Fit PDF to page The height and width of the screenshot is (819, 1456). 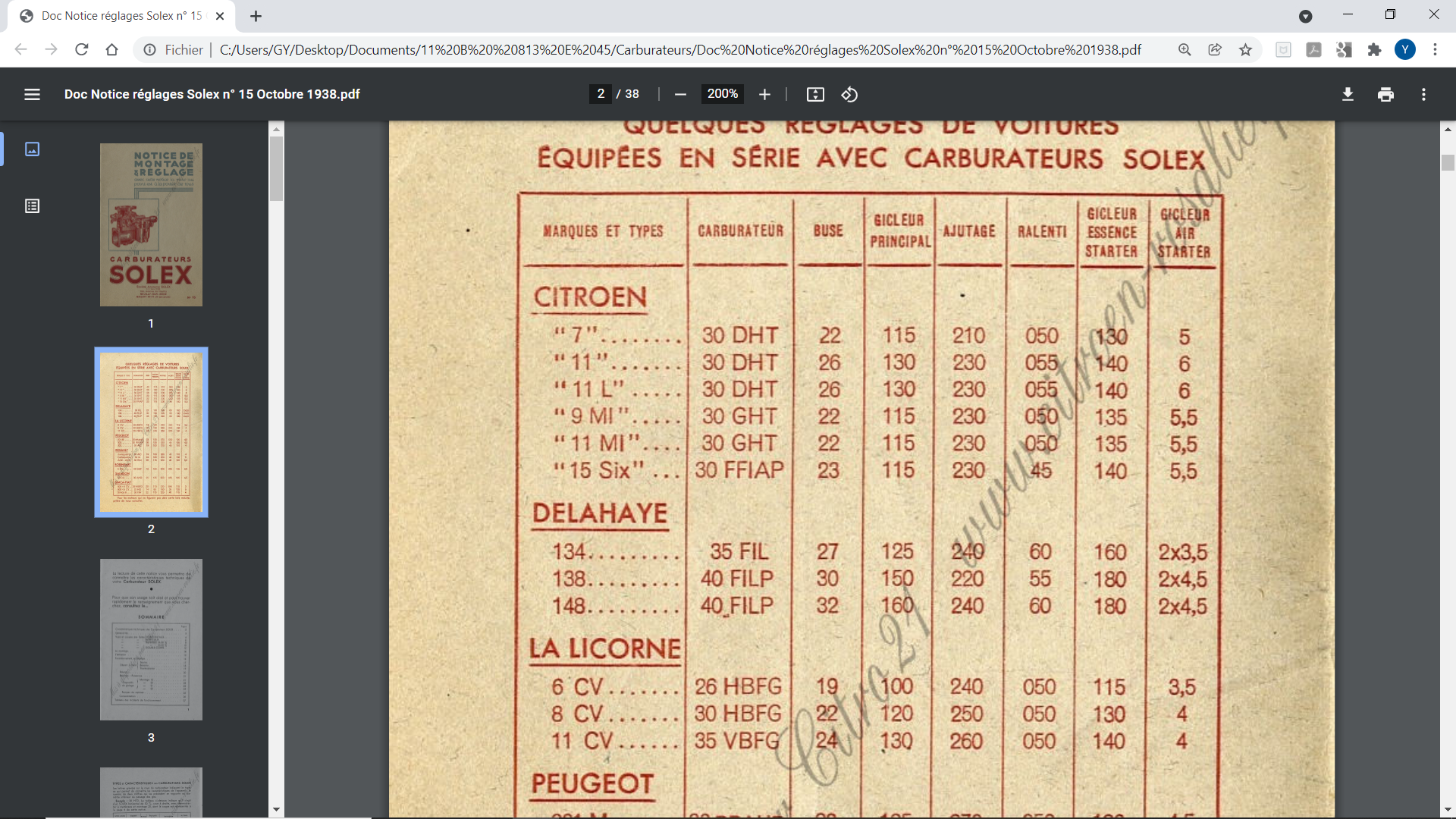tap(815, 94)
